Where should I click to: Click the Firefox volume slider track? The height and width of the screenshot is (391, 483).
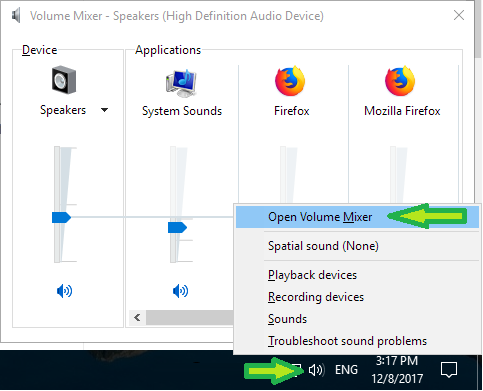(x=283, y=174)
